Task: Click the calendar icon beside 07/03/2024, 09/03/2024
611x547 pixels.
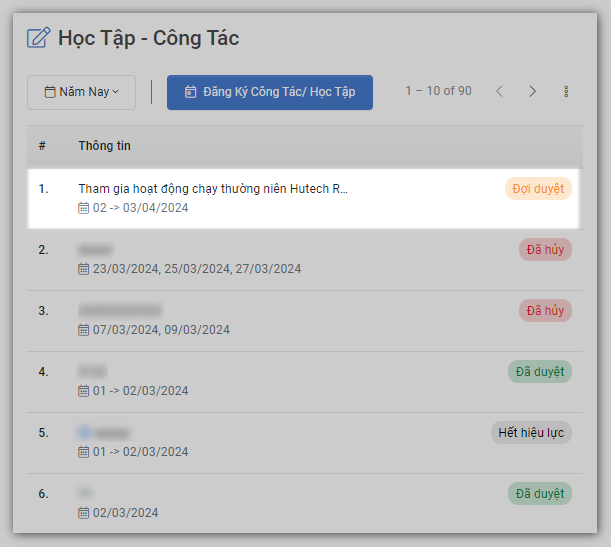Action: [84, 330]
